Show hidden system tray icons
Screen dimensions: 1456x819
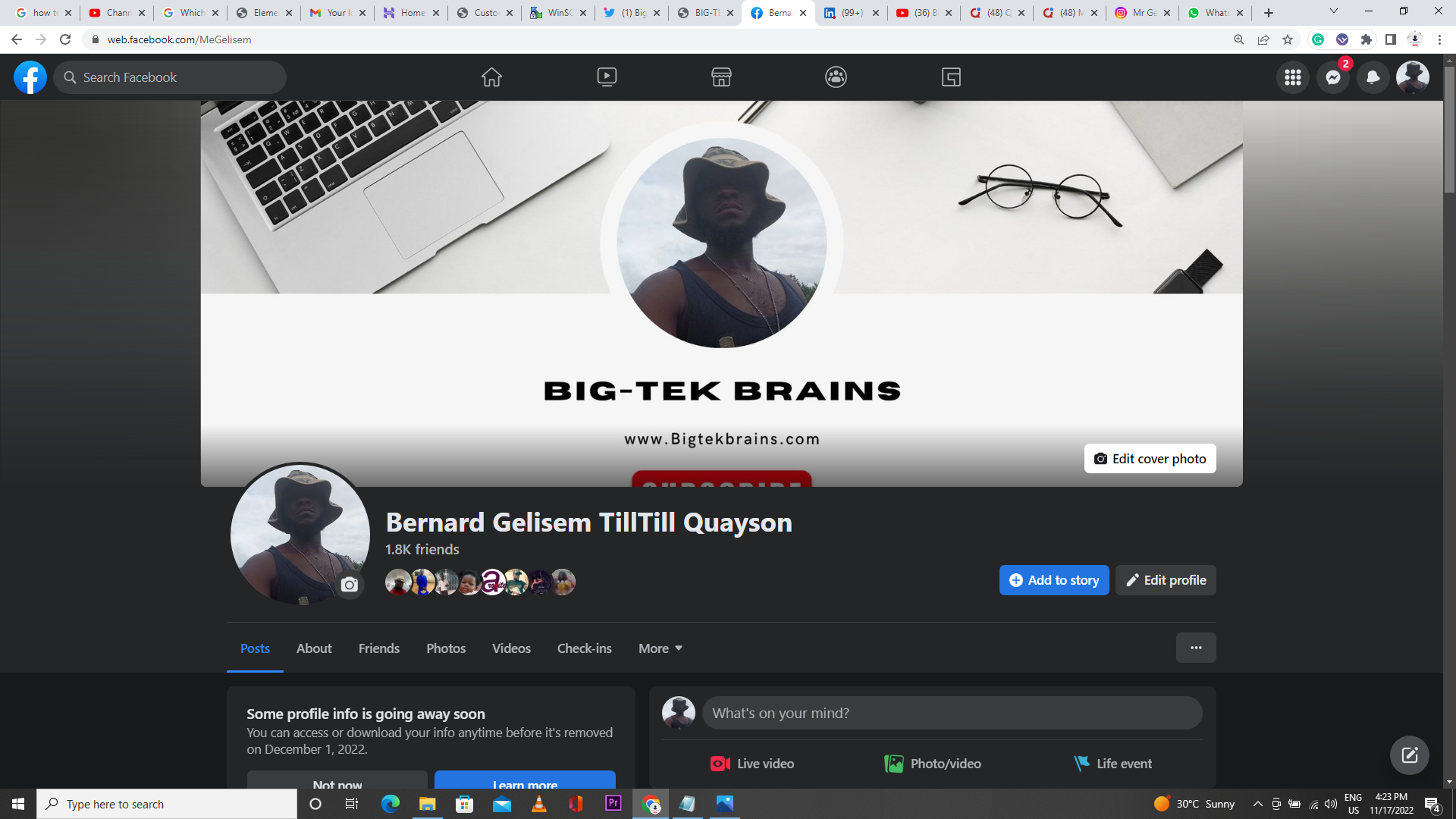[x=1258, y=804]
